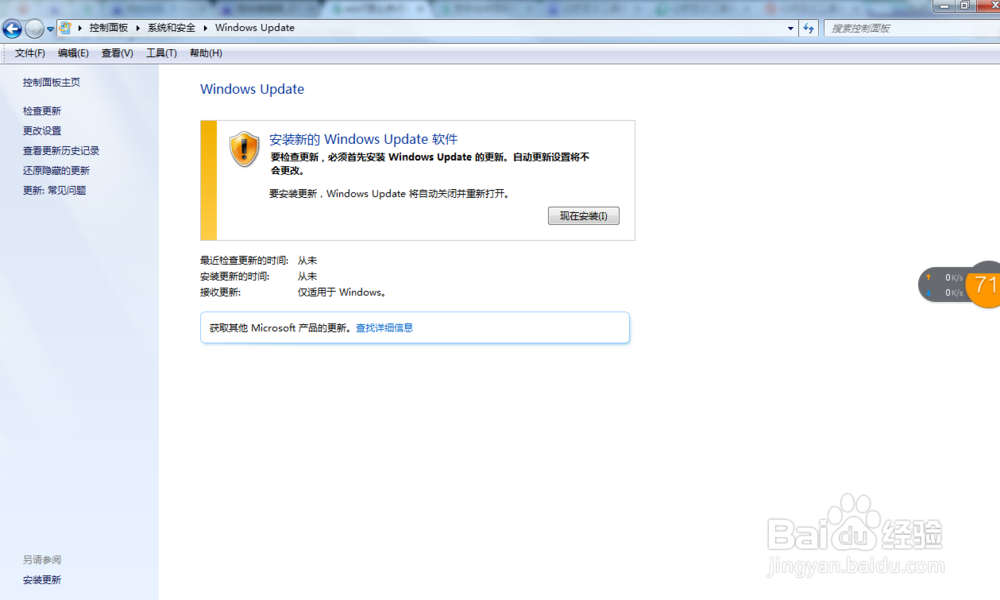Go to 控制面板主页 in the sidebar
The height and width of the screenshot is (600, 1000).
(52, 82)
